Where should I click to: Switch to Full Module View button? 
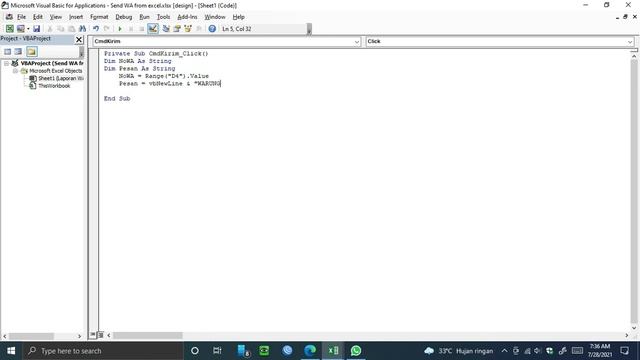tap(100, 335)
